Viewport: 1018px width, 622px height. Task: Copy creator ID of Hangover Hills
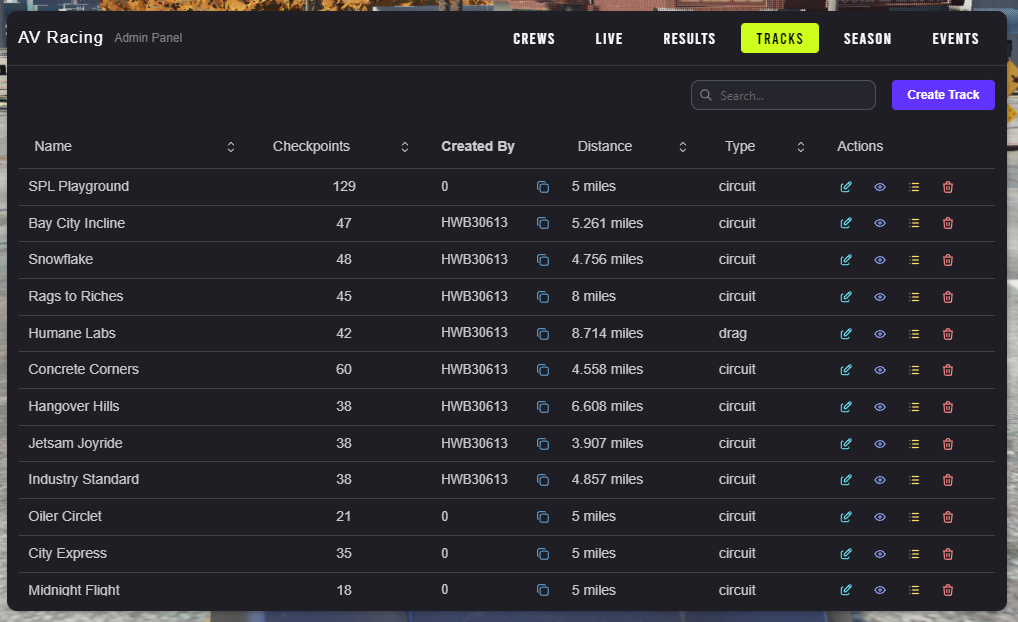(543, 407)
